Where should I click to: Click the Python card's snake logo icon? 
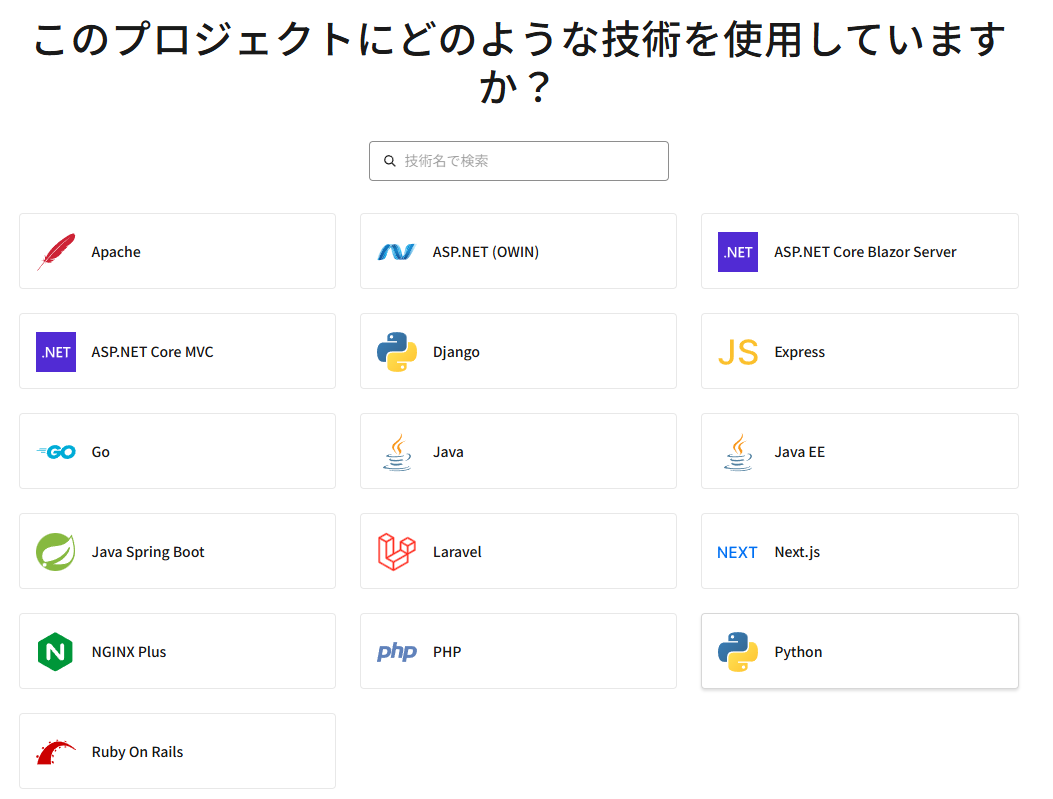pos(738,652)
